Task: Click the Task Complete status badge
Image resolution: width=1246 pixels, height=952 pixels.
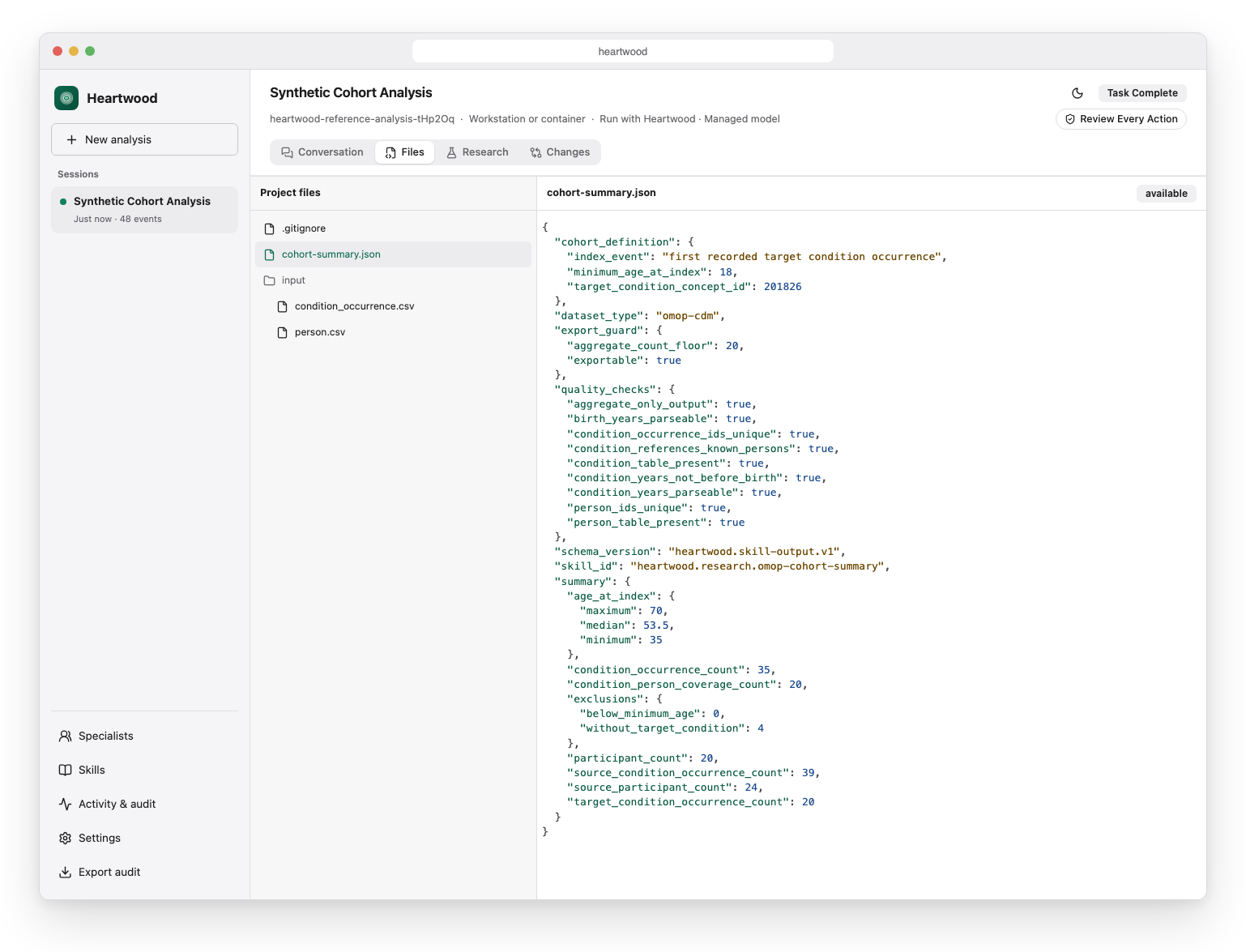Action: (x=1142, y=93)
